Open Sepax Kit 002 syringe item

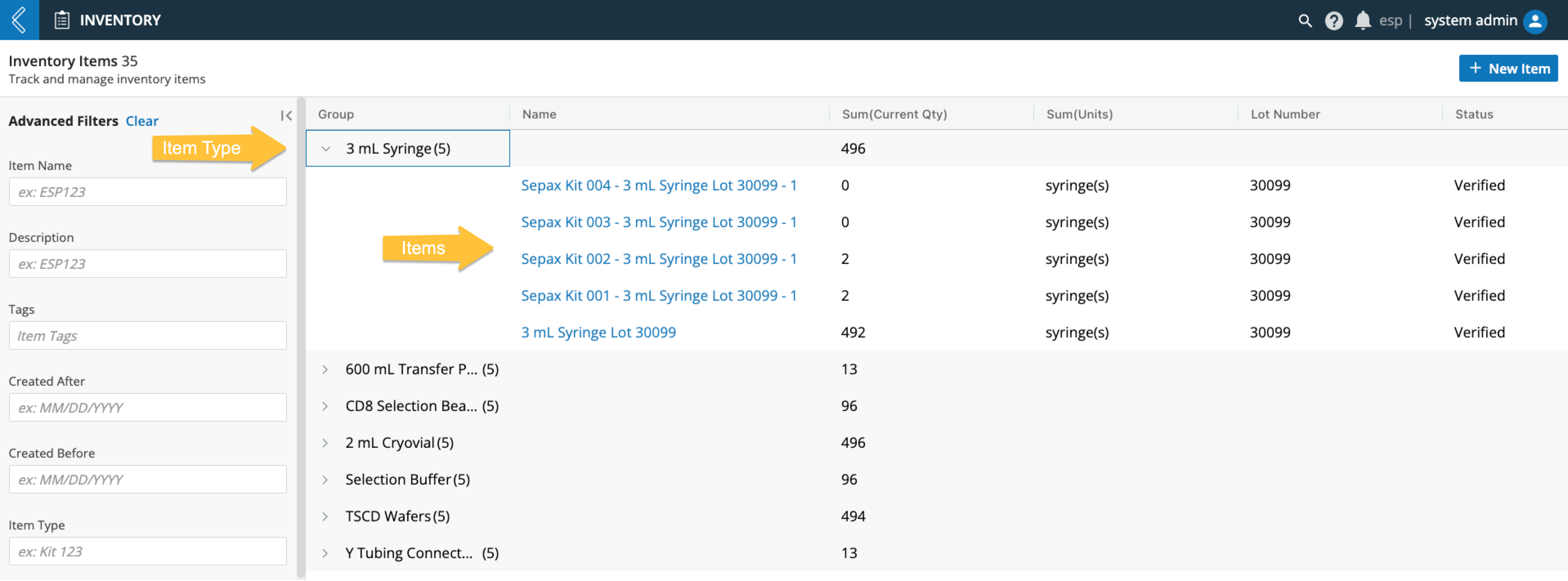(659, 259)
